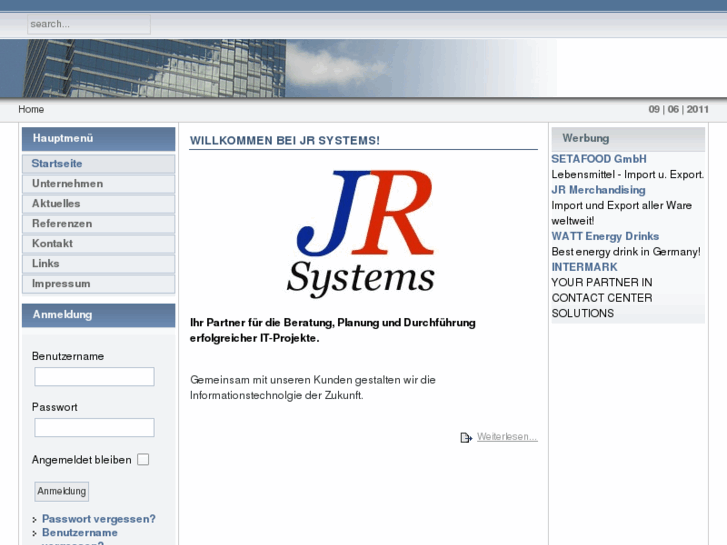
Task: Click the Werbung module heading
Action: [x=628, y=139]
